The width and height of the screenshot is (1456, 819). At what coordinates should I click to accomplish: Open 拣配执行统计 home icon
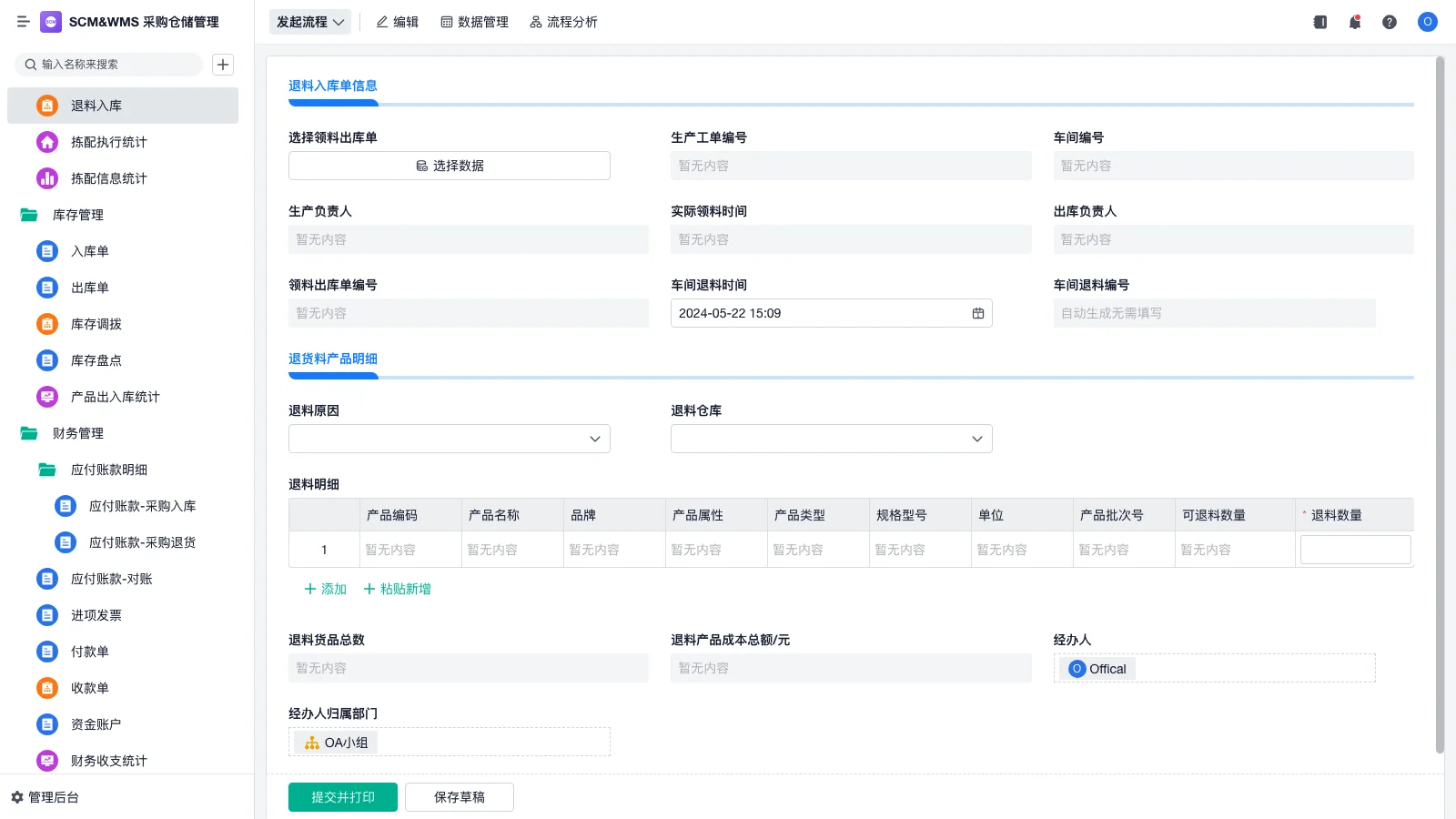click(x=47, y=142)
